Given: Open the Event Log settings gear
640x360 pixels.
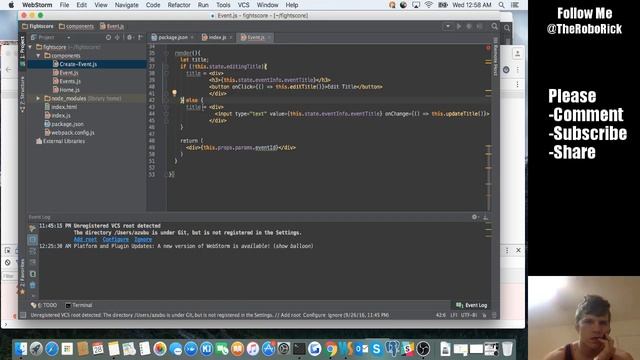Looking at the screenshot, I should click(474, 217).
